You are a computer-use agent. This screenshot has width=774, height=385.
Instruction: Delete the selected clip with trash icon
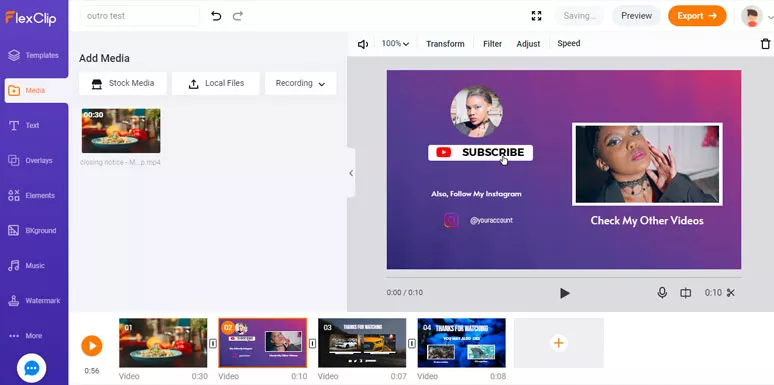click(x=765, y=44)
